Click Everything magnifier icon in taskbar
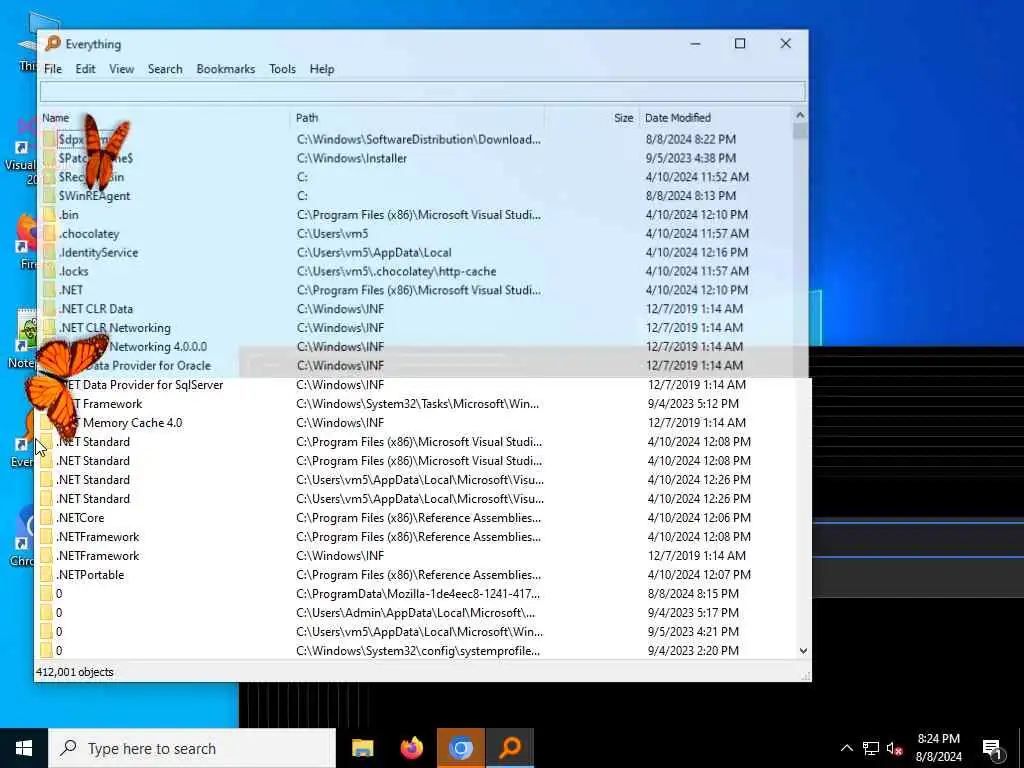This screenshot has width=1024, height=768. tap(510, 748)
